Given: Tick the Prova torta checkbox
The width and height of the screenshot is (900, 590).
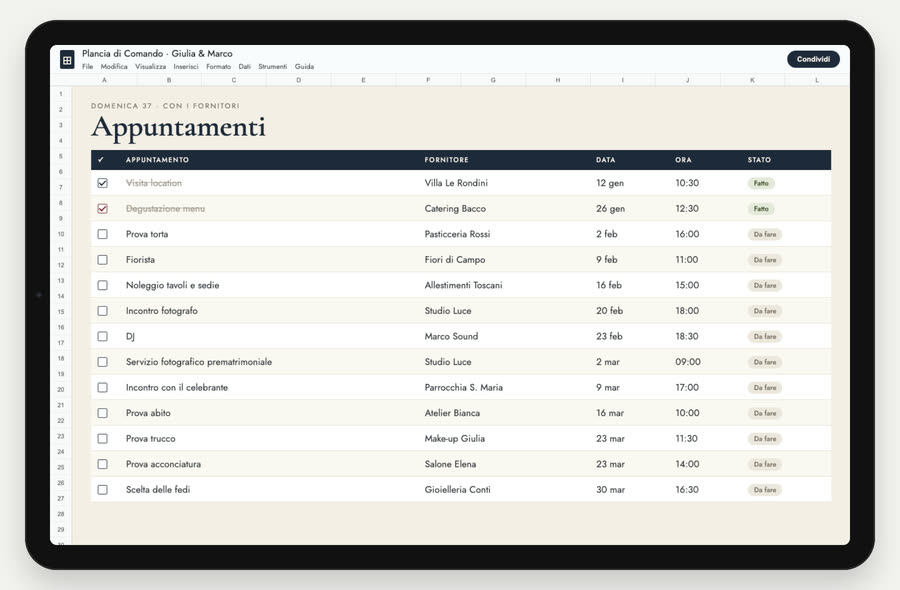Looking at the screenshot, I should click(102, 234).
